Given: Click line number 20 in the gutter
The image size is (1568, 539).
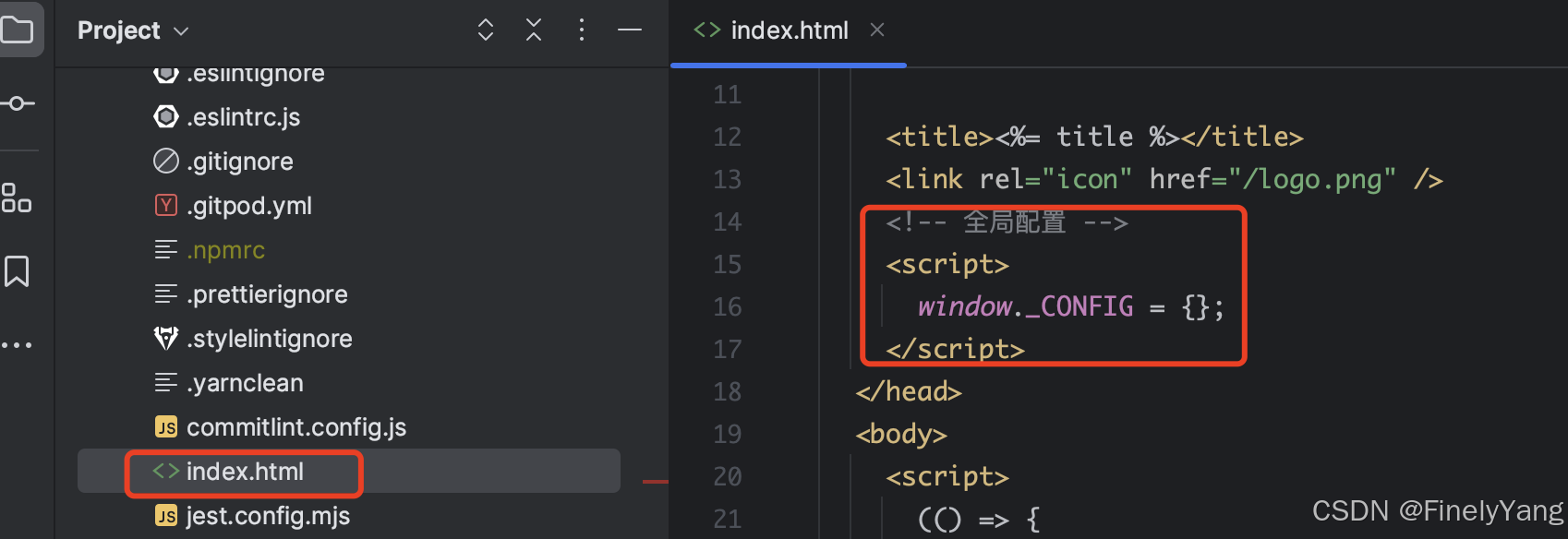Looking at the screenshot, I should (x=728, y=476).
